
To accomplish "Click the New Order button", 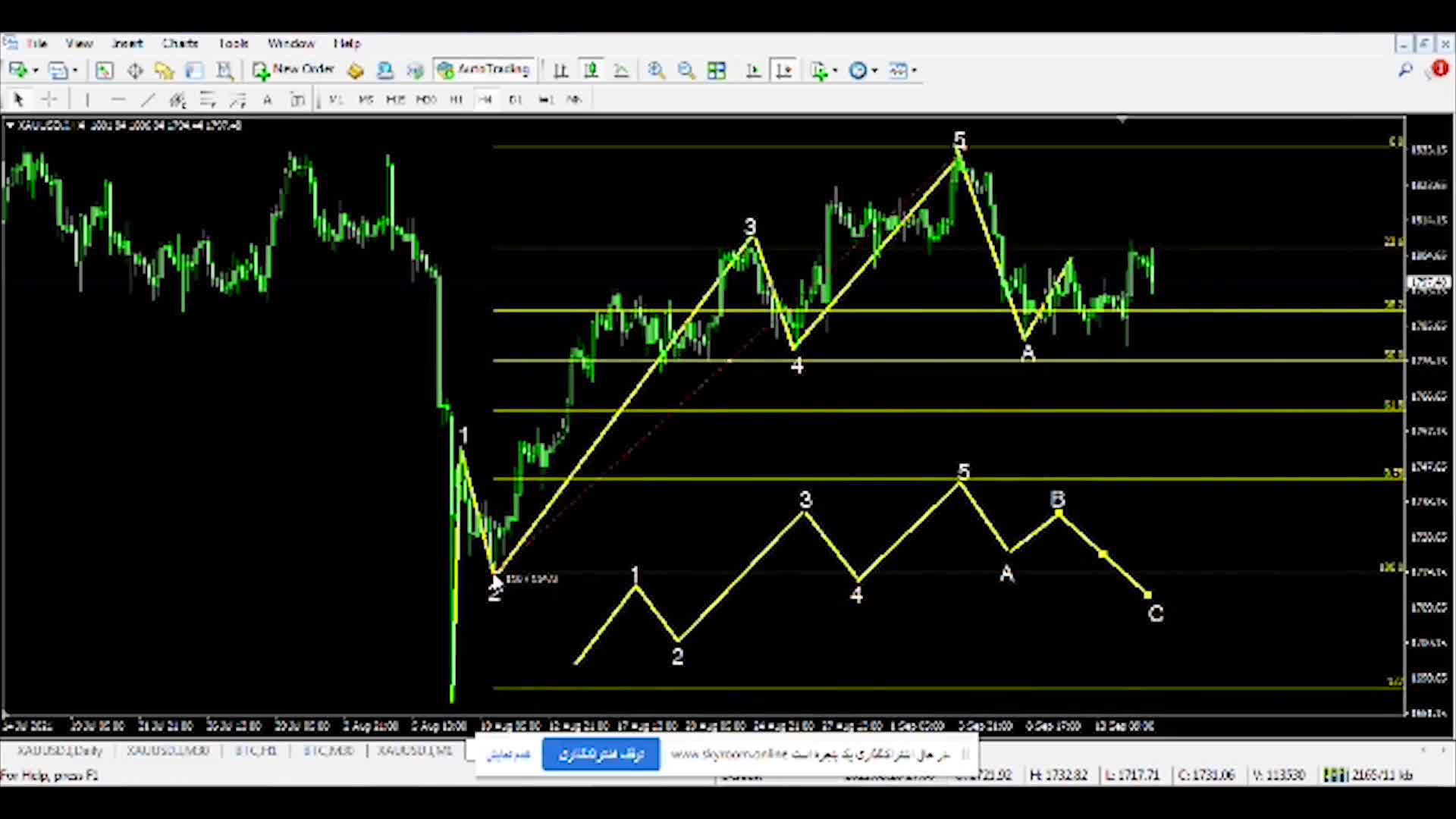I will click(x=293, y=70).
